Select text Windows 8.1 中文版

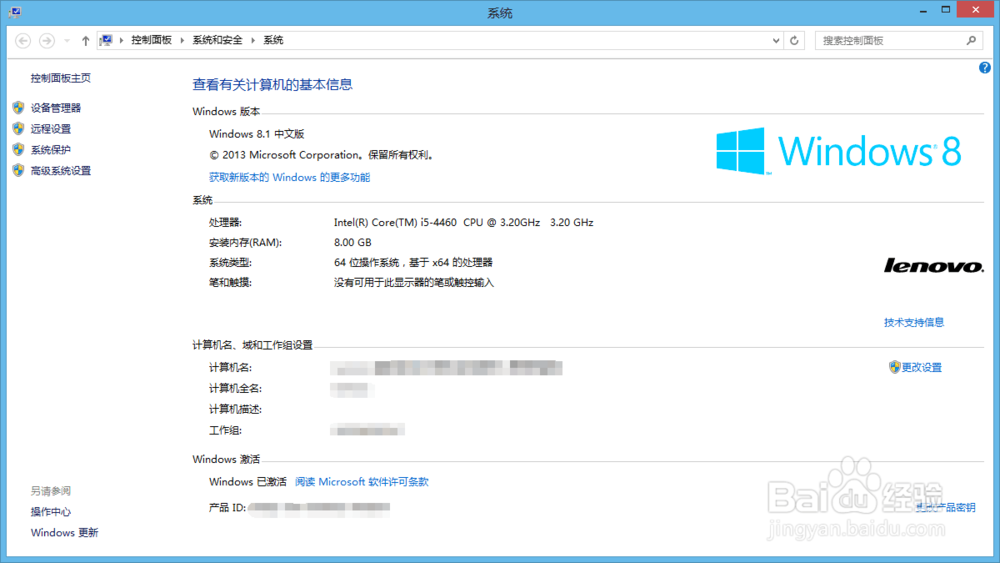[257, 134]
